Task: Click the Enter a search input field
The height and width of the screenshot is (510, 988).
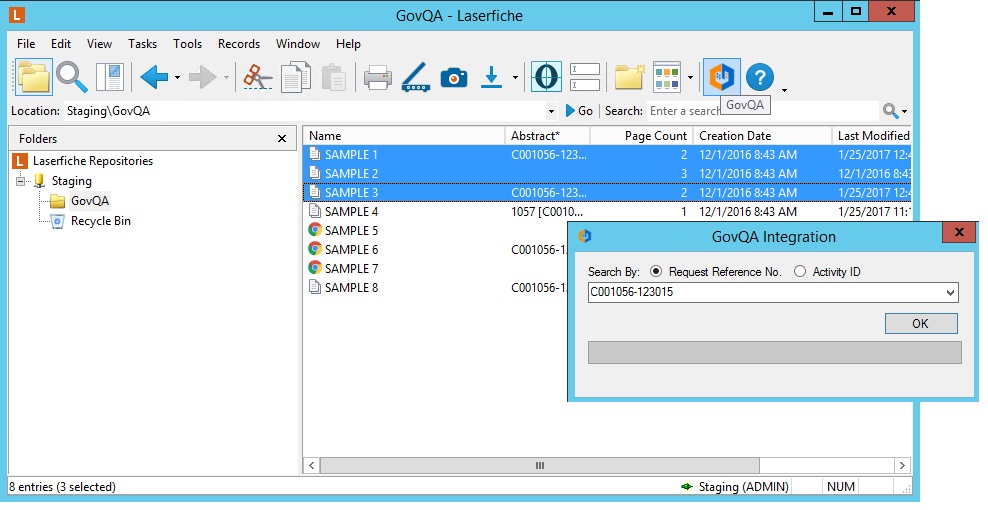Action: 762,111
